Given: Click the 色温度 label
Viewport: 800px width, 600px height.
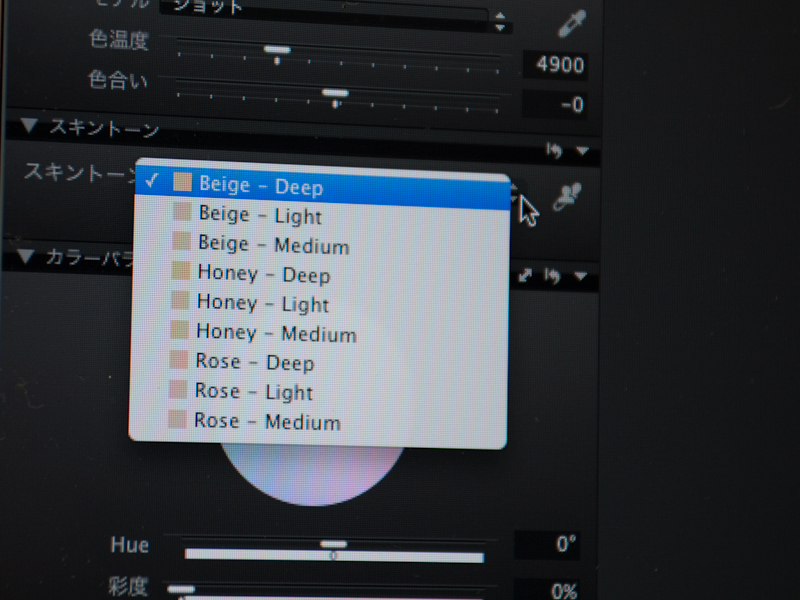Looking at the screenshot, I should tap(119, 40).
